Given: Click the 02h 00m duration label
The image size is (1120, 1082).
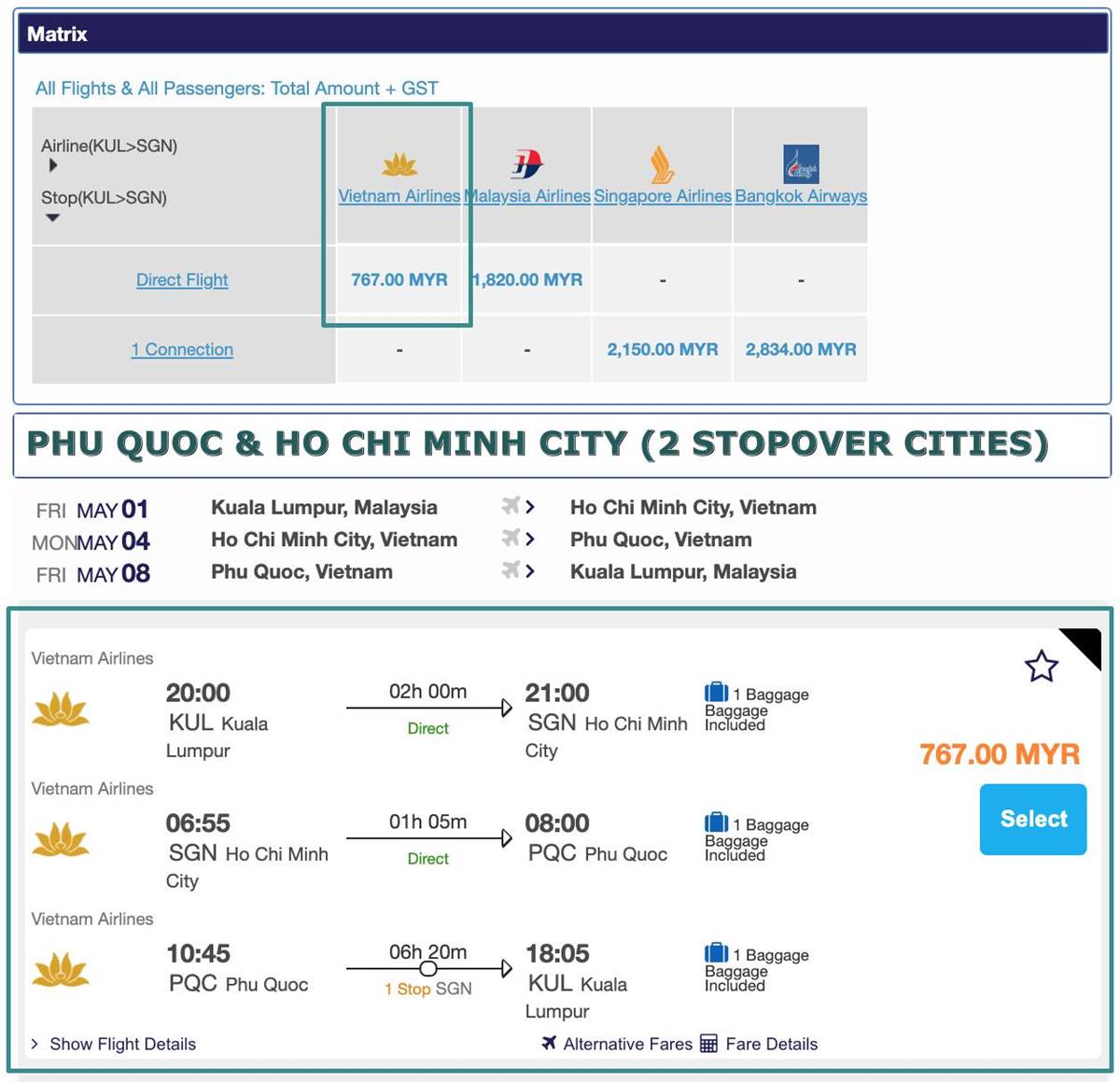Looking at the screenshot, I should tap(428, 692).
